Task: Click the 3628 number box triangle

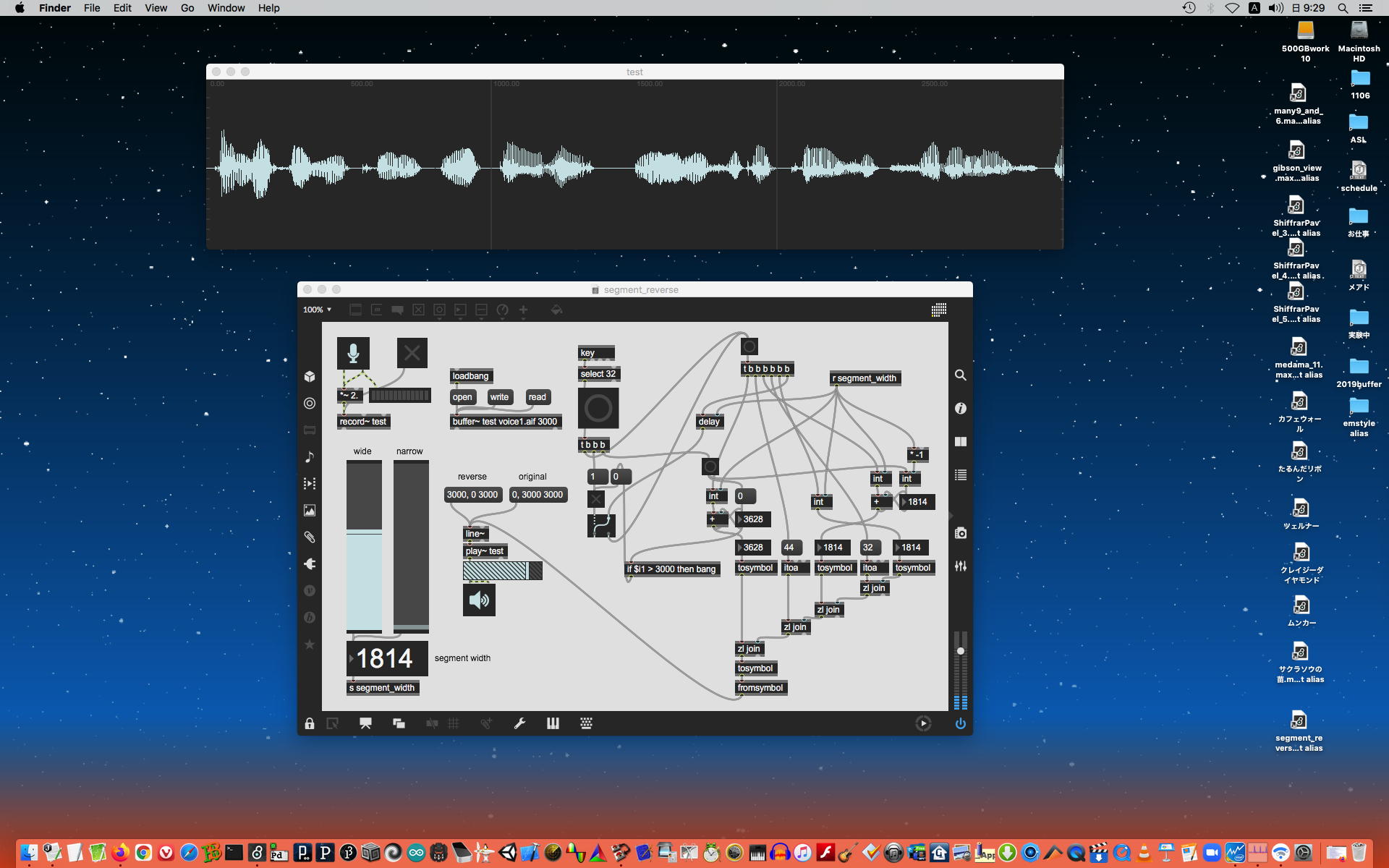Action: (x=739, y=519)
